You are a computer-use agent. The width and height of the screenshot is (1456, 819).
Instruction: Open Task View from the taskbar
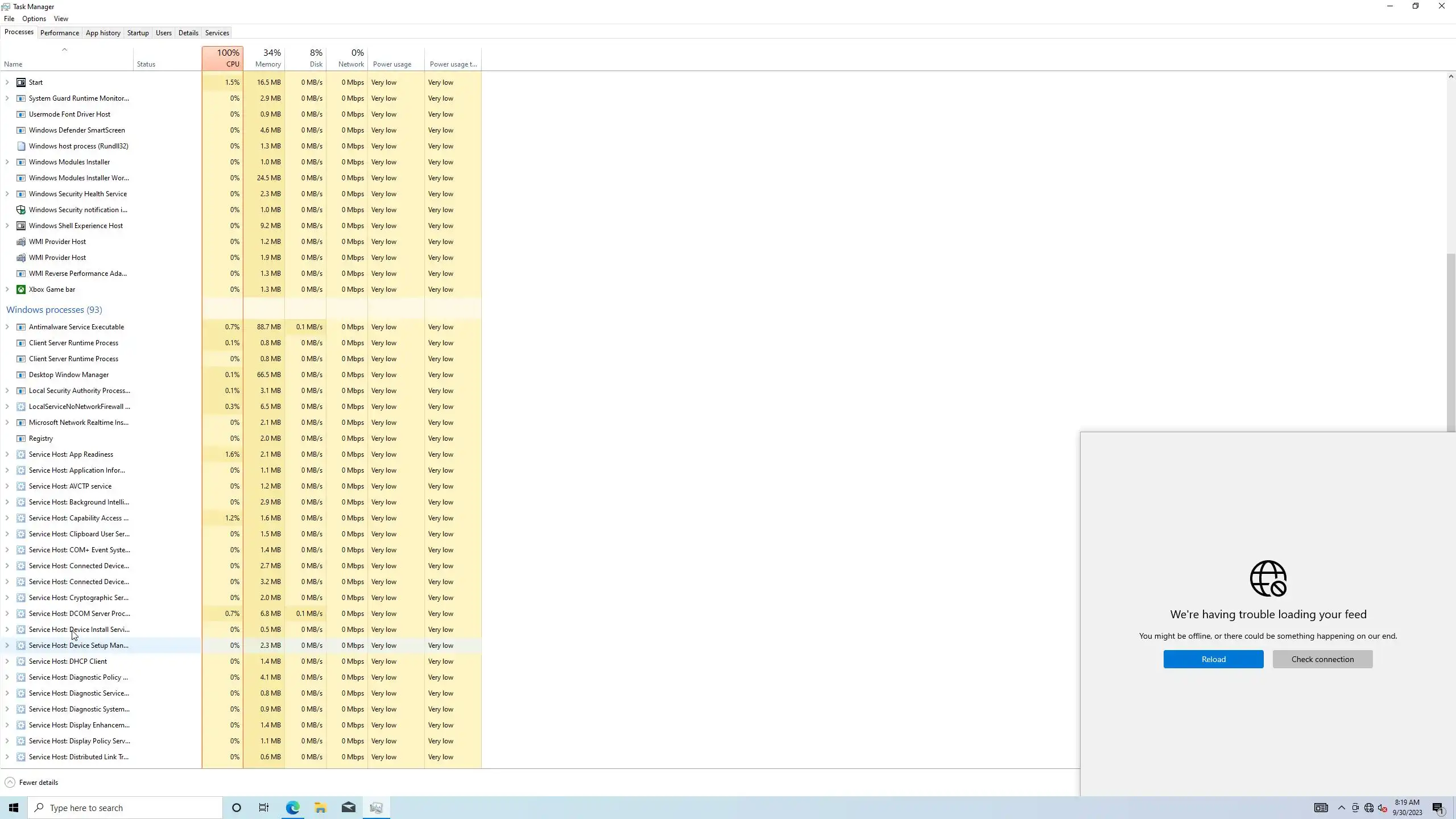click(x=264, y=808)
